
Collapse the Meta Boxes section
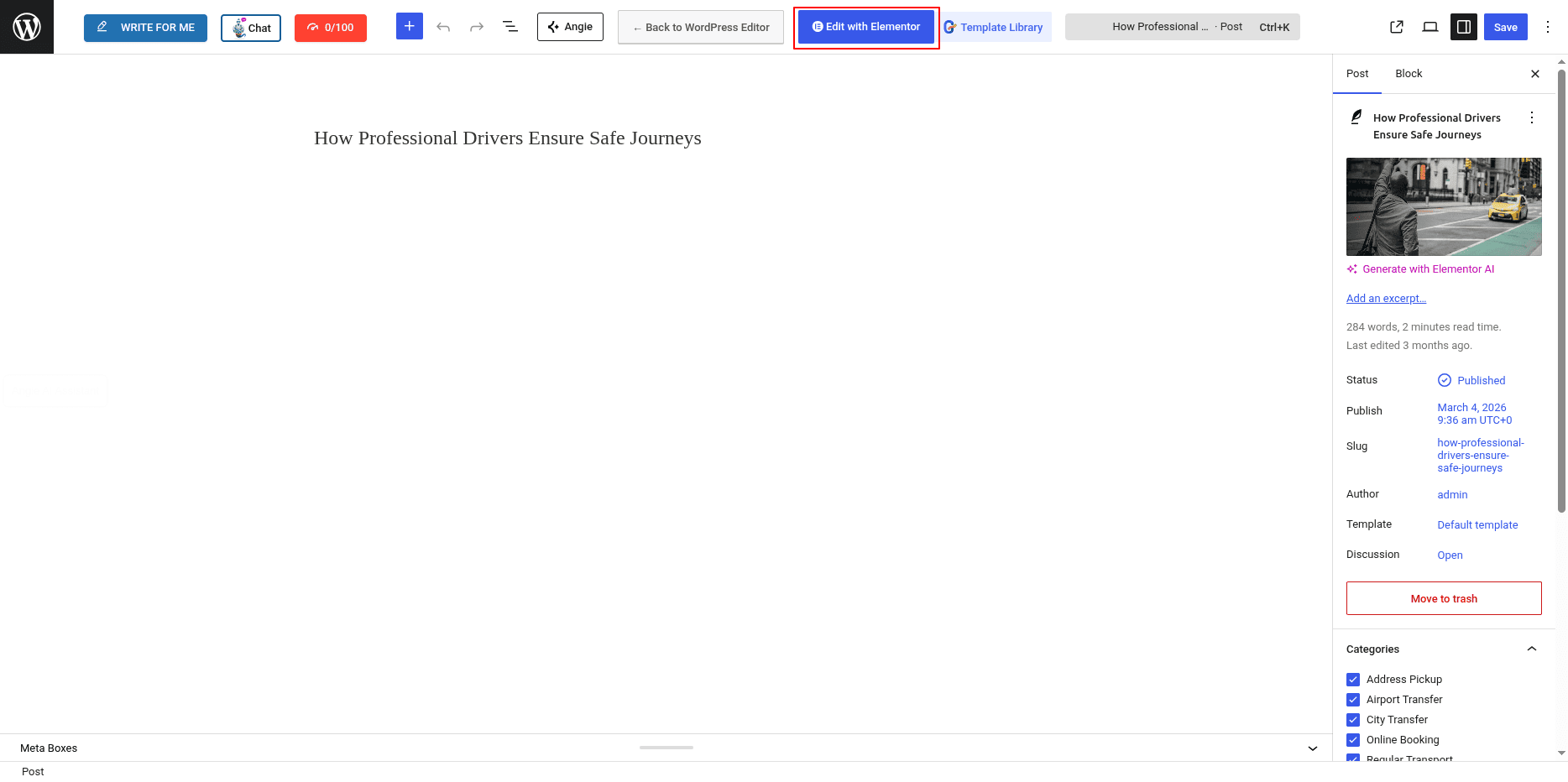point(1313,748)
